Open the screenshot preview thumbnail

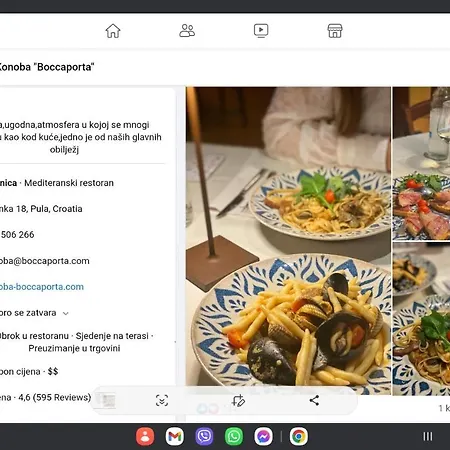coord(105,400)
